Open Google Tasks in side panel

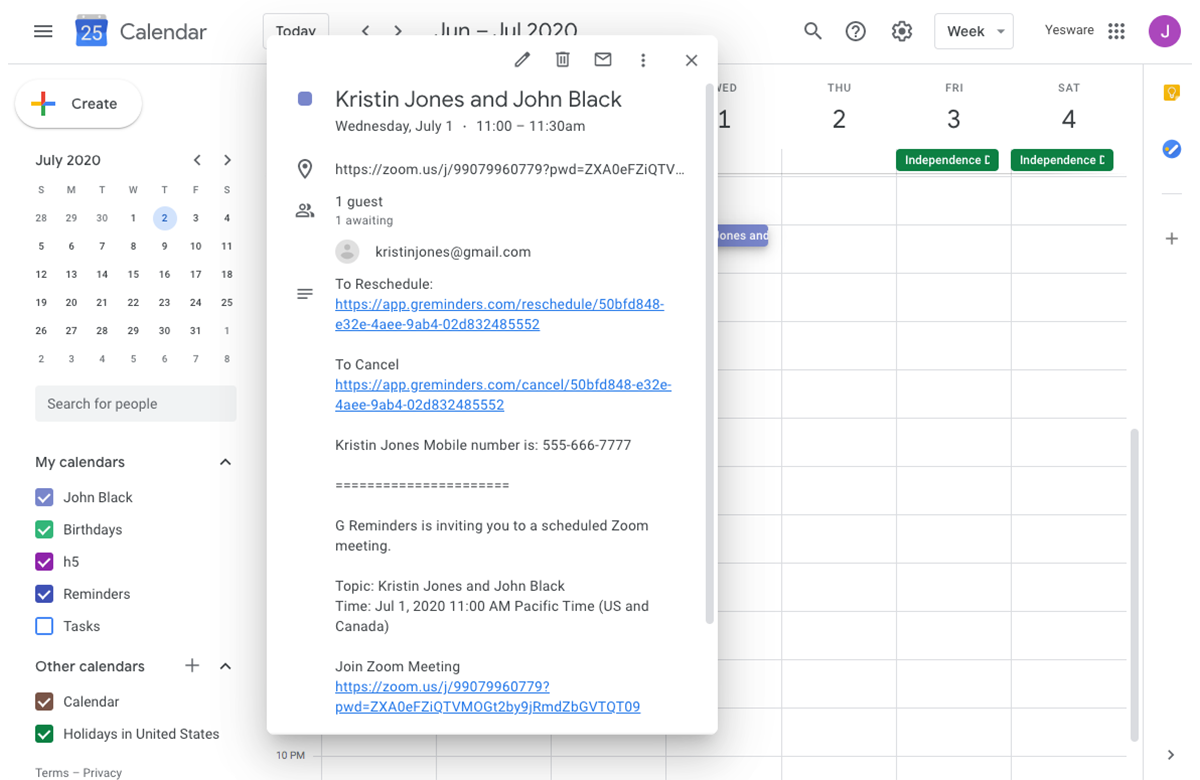[x=1172, y=149]
